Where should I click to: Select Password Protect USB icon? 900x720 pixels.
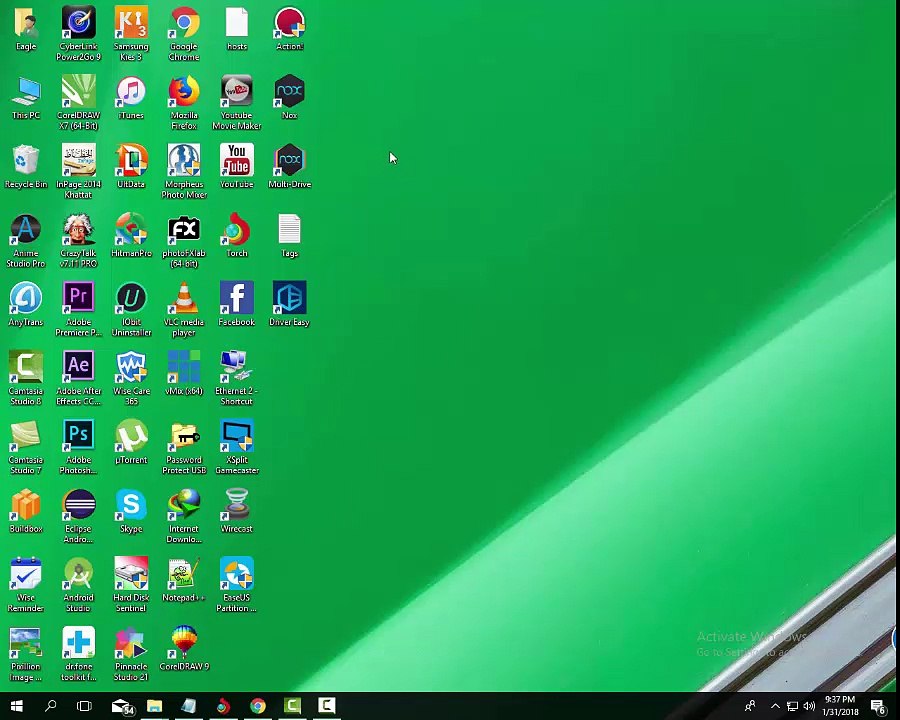(184, 436)
